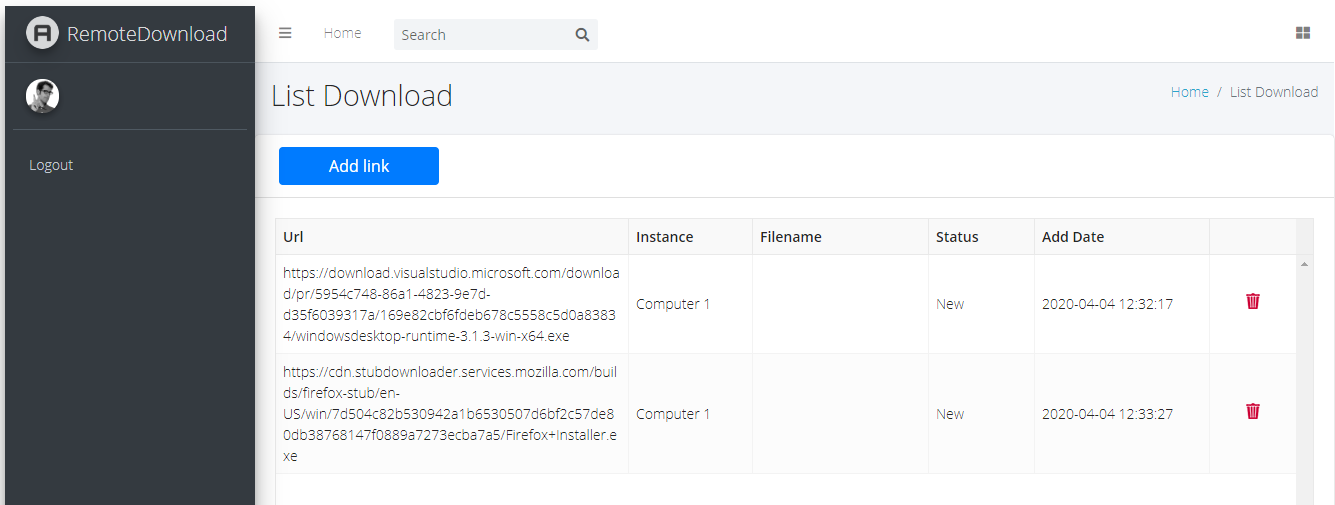
Task: Delete the Firefox Installer download entry
Action: (1252, 411)
